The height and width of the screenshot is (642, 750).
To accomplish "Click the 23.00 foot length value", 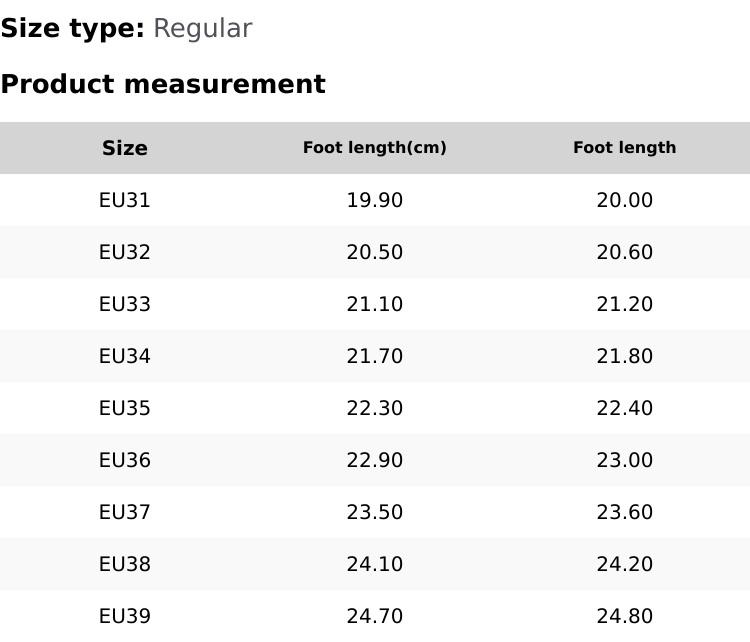I will [x=625, y=460].
